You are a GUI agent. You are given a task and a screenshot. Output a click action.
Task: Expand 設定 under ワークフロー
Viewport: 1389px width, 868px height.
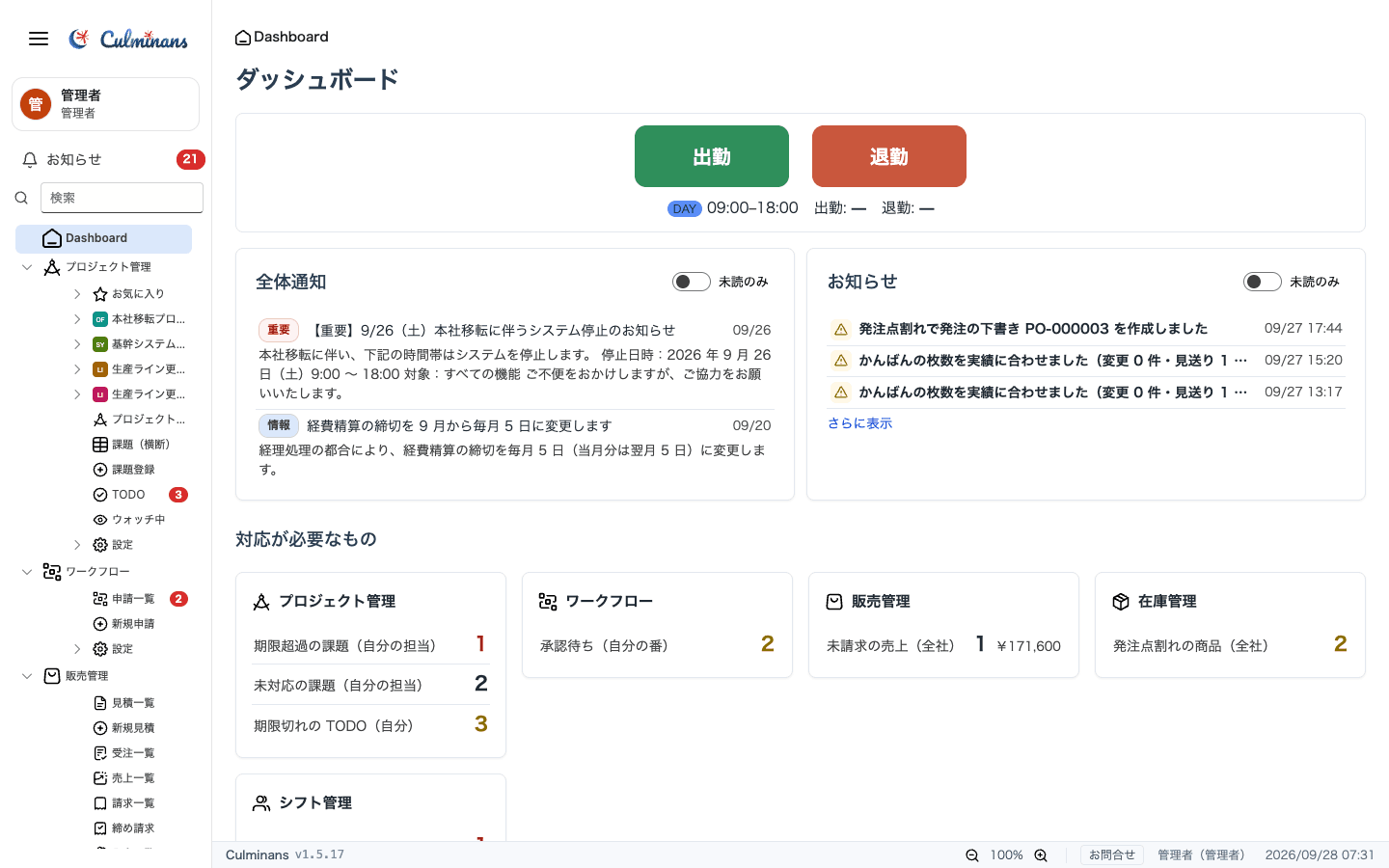tap(77, 649)
